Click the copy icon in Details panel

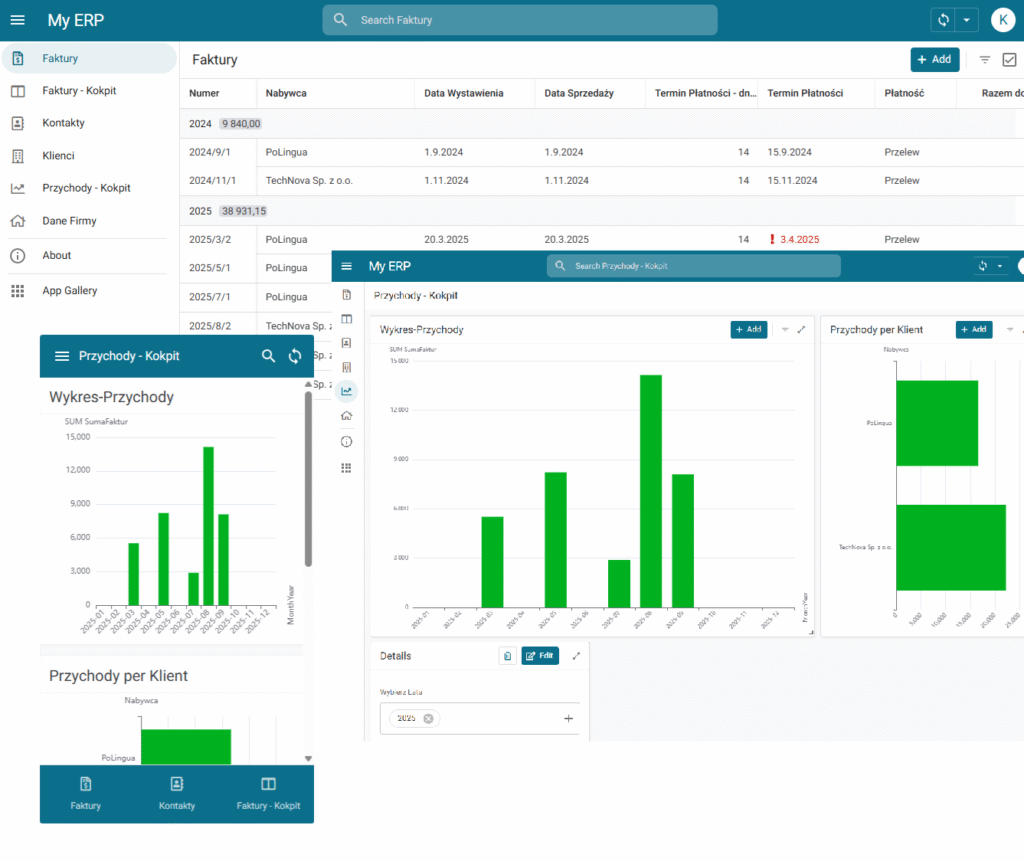click(508, 656)
